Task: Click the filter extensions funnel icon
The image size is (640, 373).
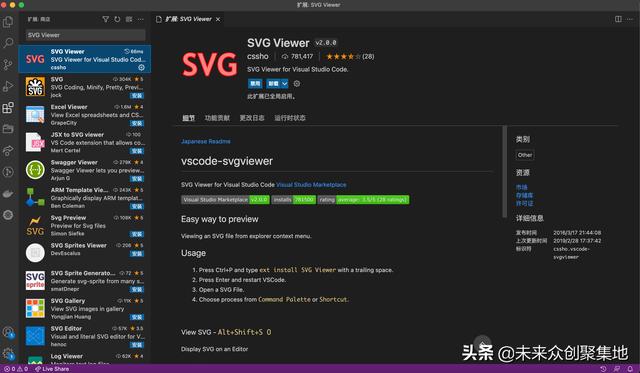Action: (x=105, y=19)
